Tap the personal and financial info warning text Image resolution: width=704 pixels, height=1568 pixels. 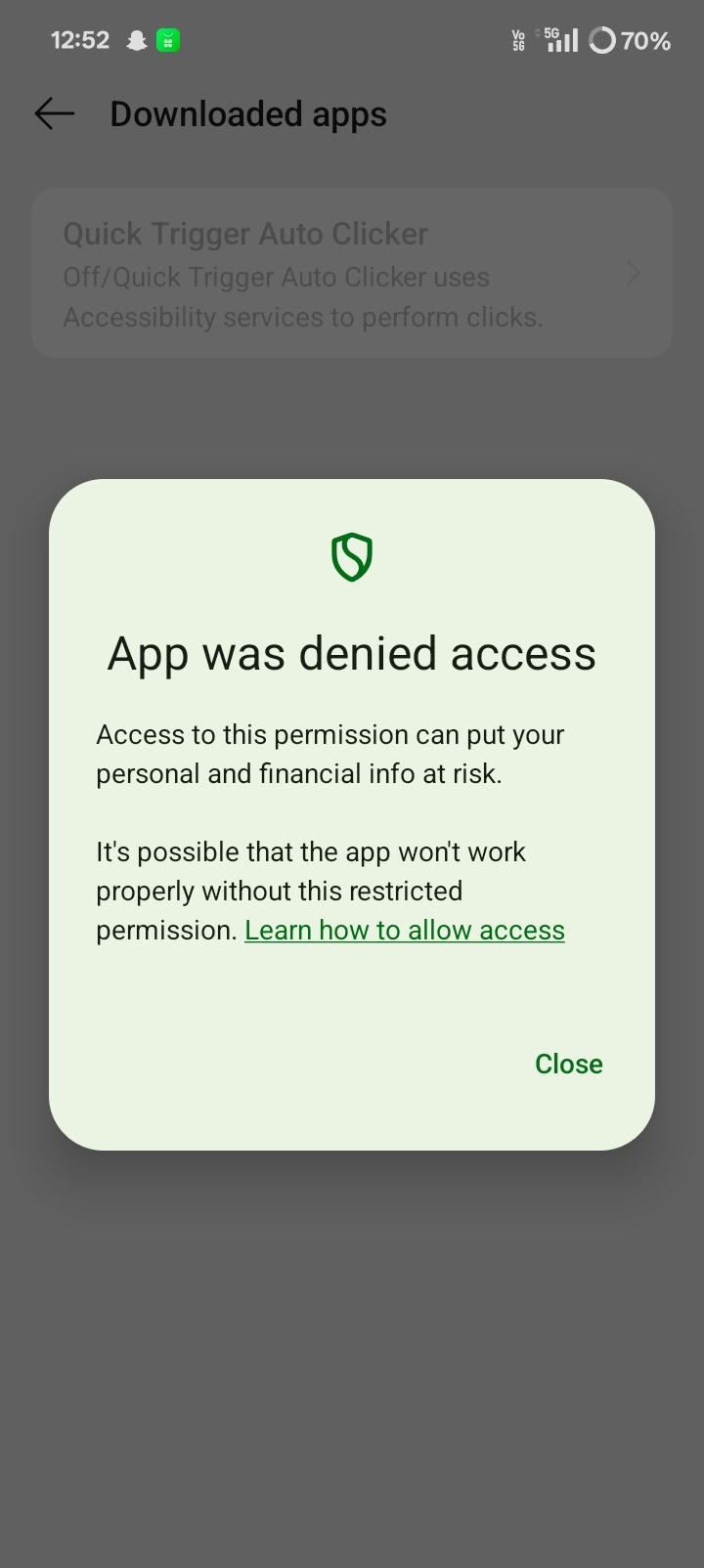point(330,754)
